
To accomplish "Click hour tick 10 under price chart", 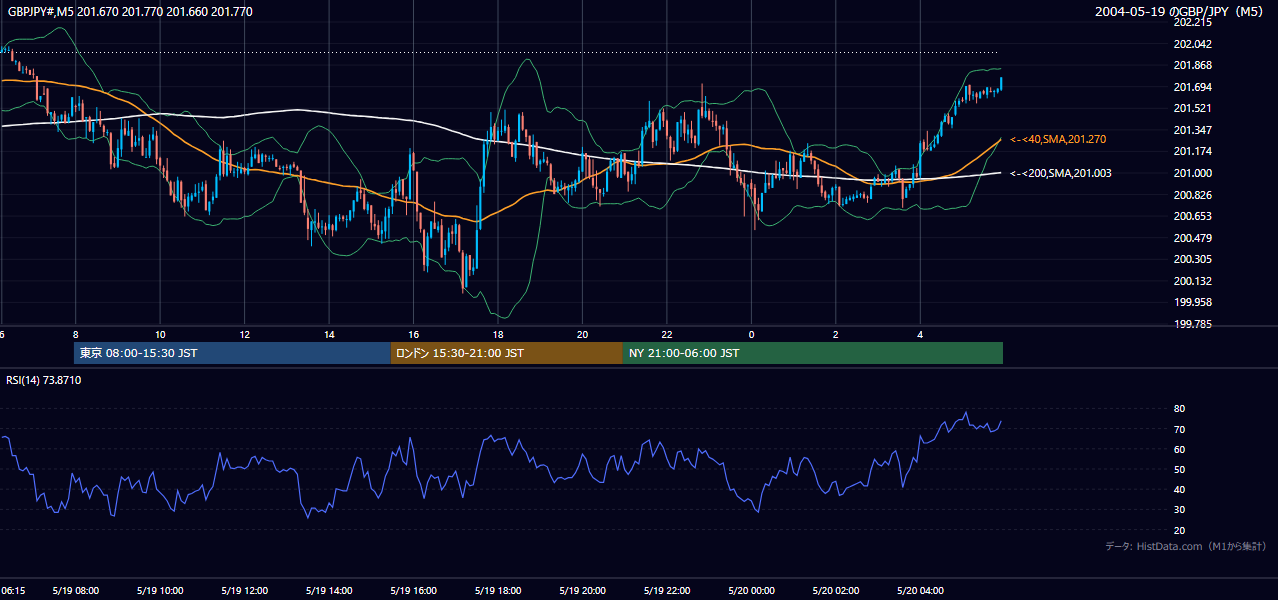I will pyautogui.click(x=160, y=334).
